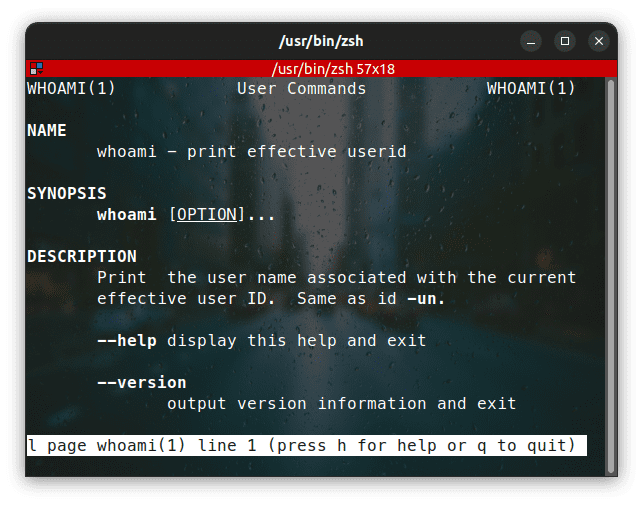Click the highlighted man page status line
Viewport: 643px width, 505px height.
pyautogui.click(x=306, y=445)
